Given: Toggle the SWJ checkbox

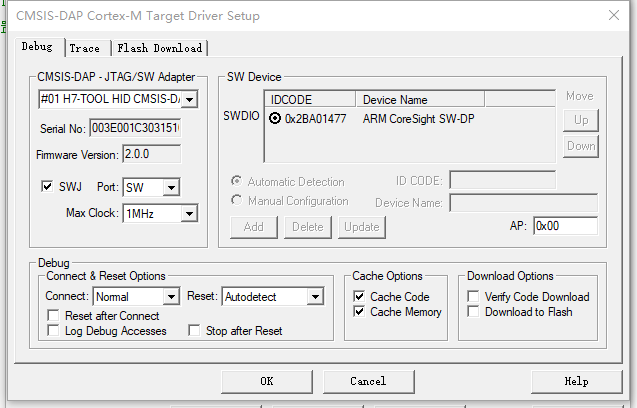Looking at the screenshot, I should click(x=47, y=187).
